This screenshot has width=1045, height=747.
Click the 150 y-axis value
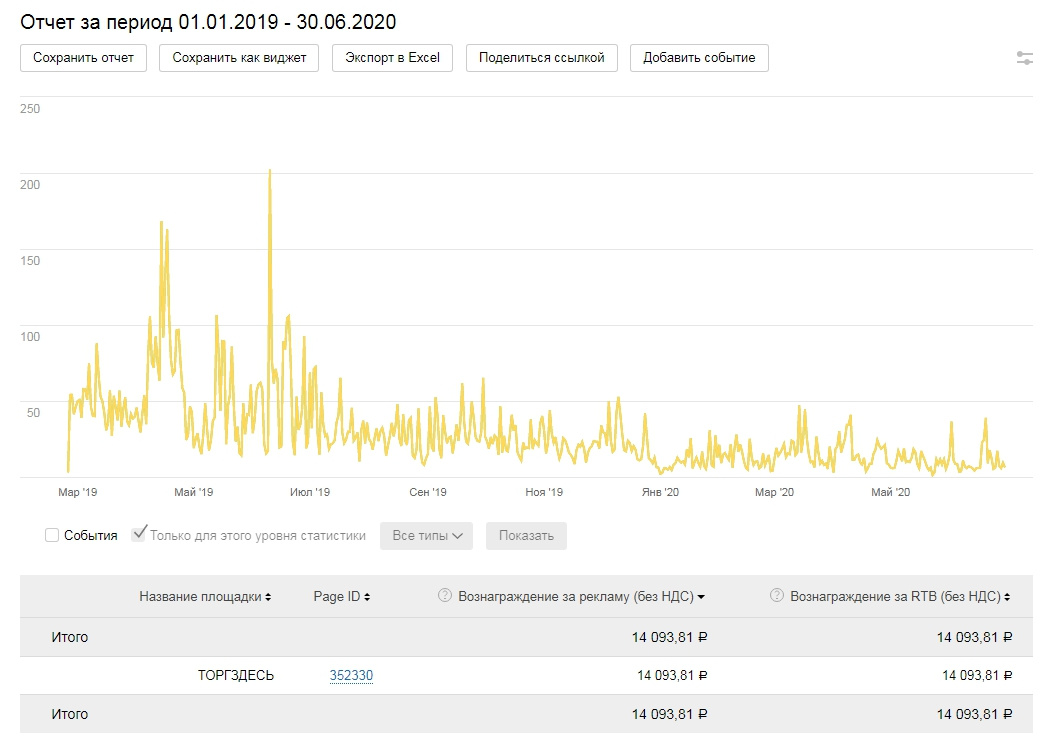tap(30, 261)
